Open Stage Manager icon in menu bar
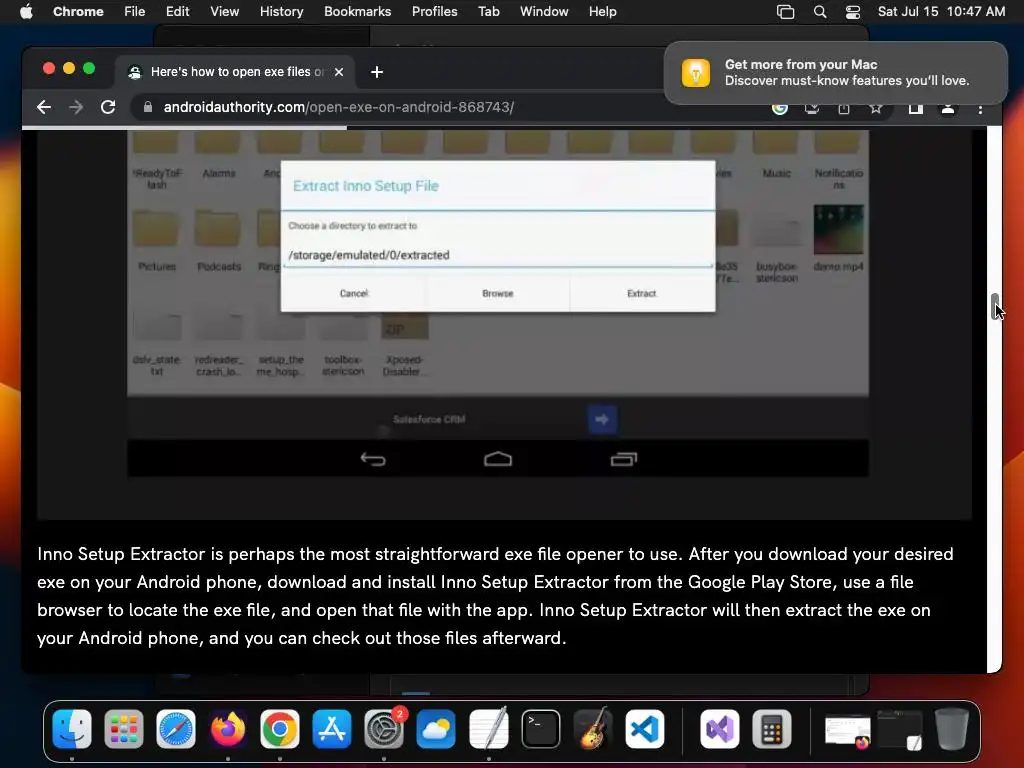The width and height of the screenshot is (1024, 768). pos(786,12)
